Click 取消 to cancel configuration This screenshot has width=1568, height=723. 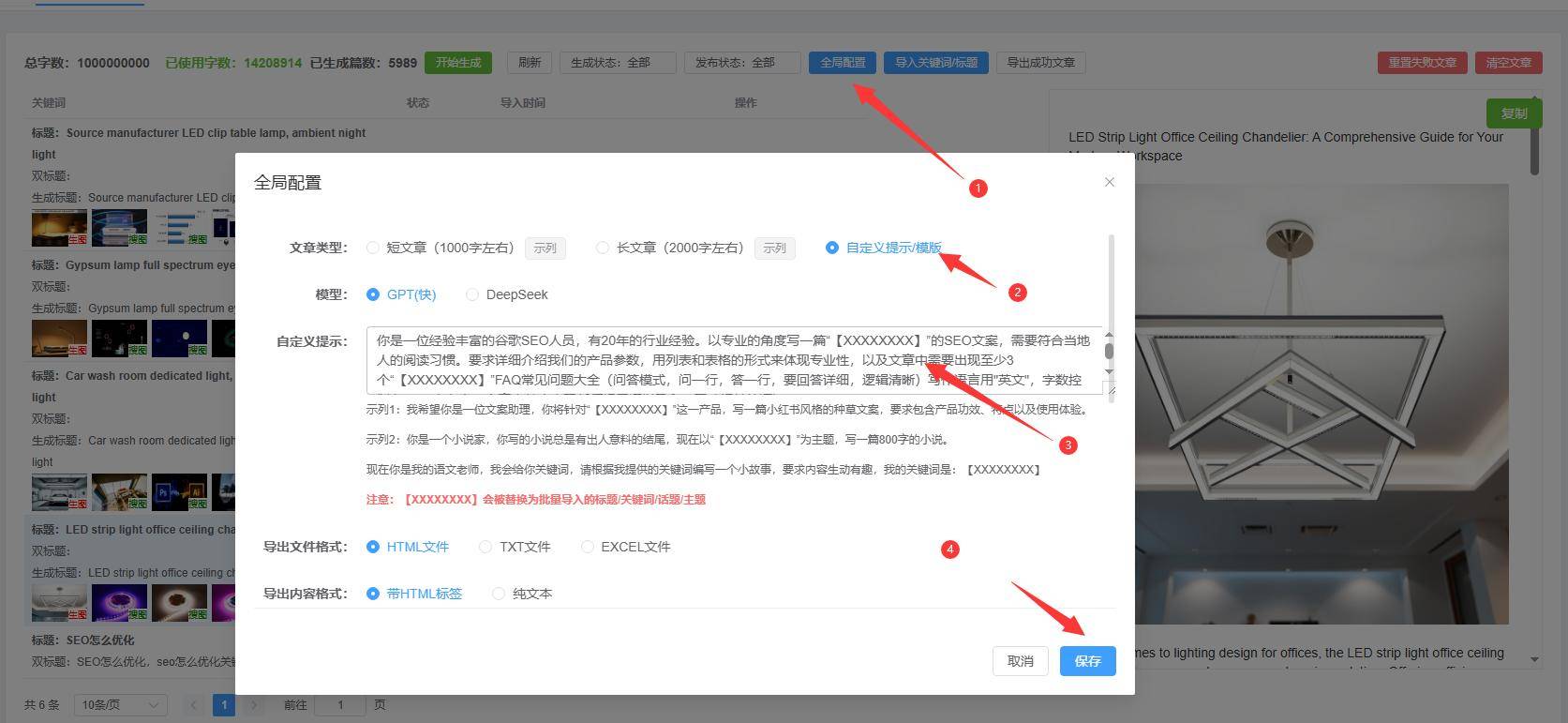(x=1020, y=661)
